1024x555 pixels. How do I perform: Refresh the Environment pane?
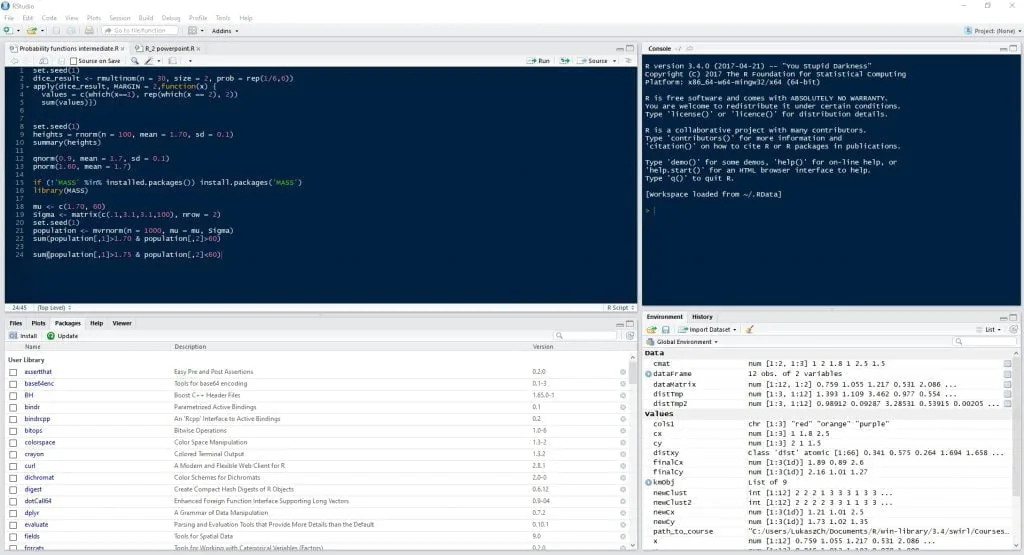tap(1013, 330)
